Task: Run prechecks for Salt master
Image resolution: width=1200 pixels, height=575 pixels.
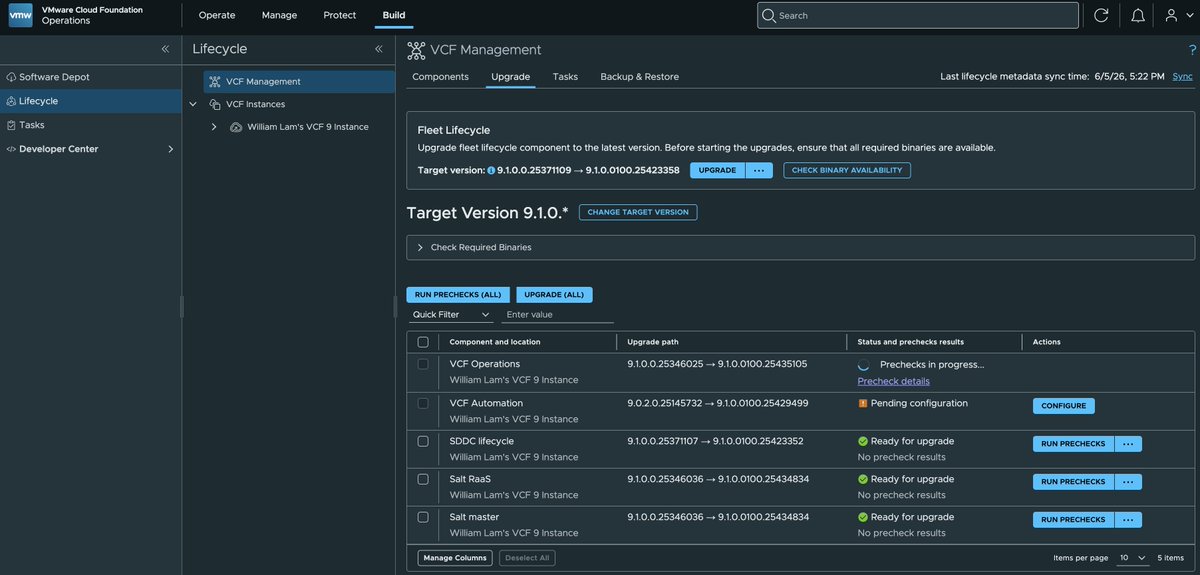Action: pos(1073,520)
